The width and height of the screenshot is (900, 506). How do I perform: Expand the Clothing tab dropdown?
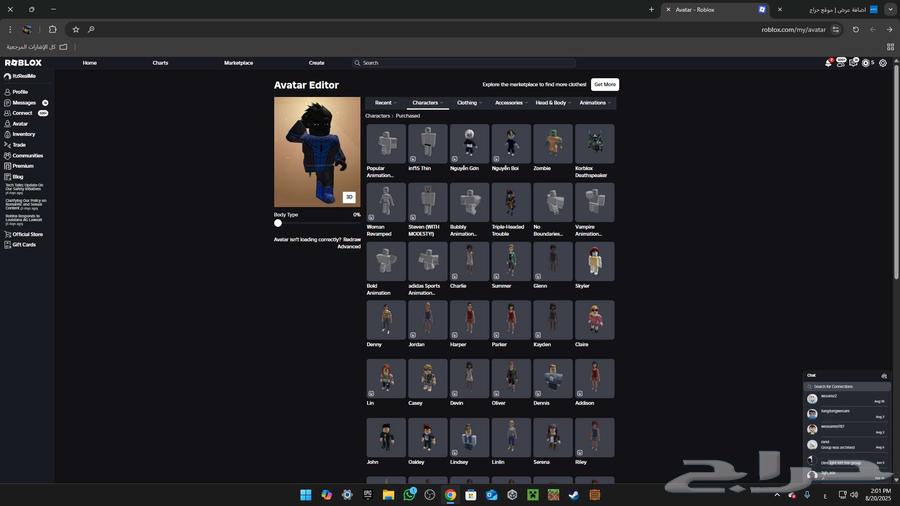[469, 103]
